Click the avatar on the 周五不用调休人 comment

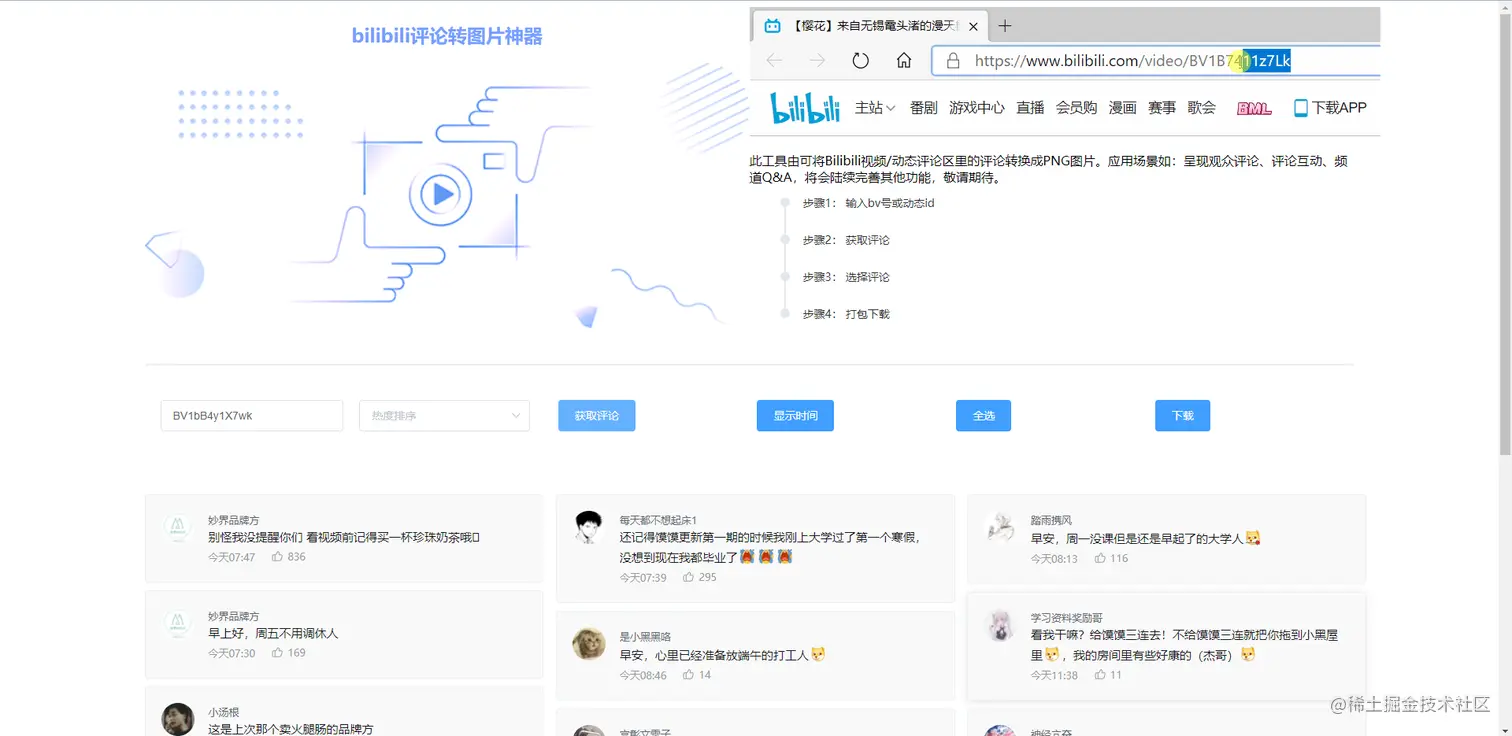pyautogui.click(x=178, y=624)
